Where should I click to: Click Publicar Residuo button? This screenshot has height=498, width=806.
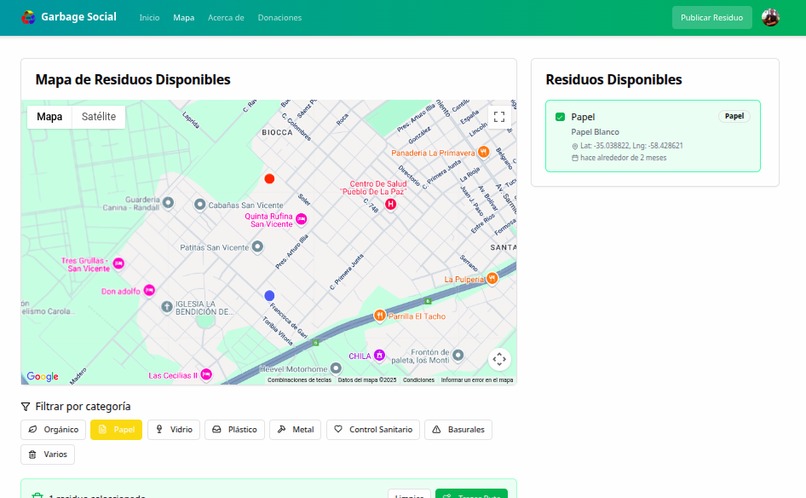(712, 17)
